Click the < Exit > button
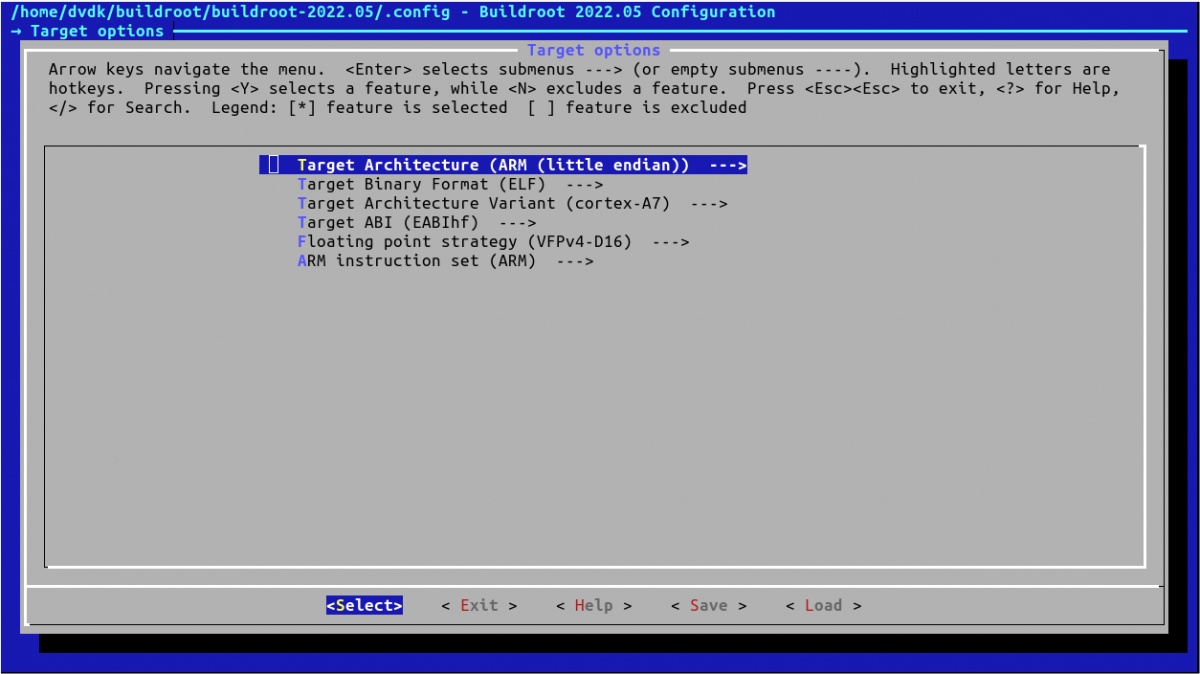The width and height of the screenshot is (1200, 674). point(479,605)
